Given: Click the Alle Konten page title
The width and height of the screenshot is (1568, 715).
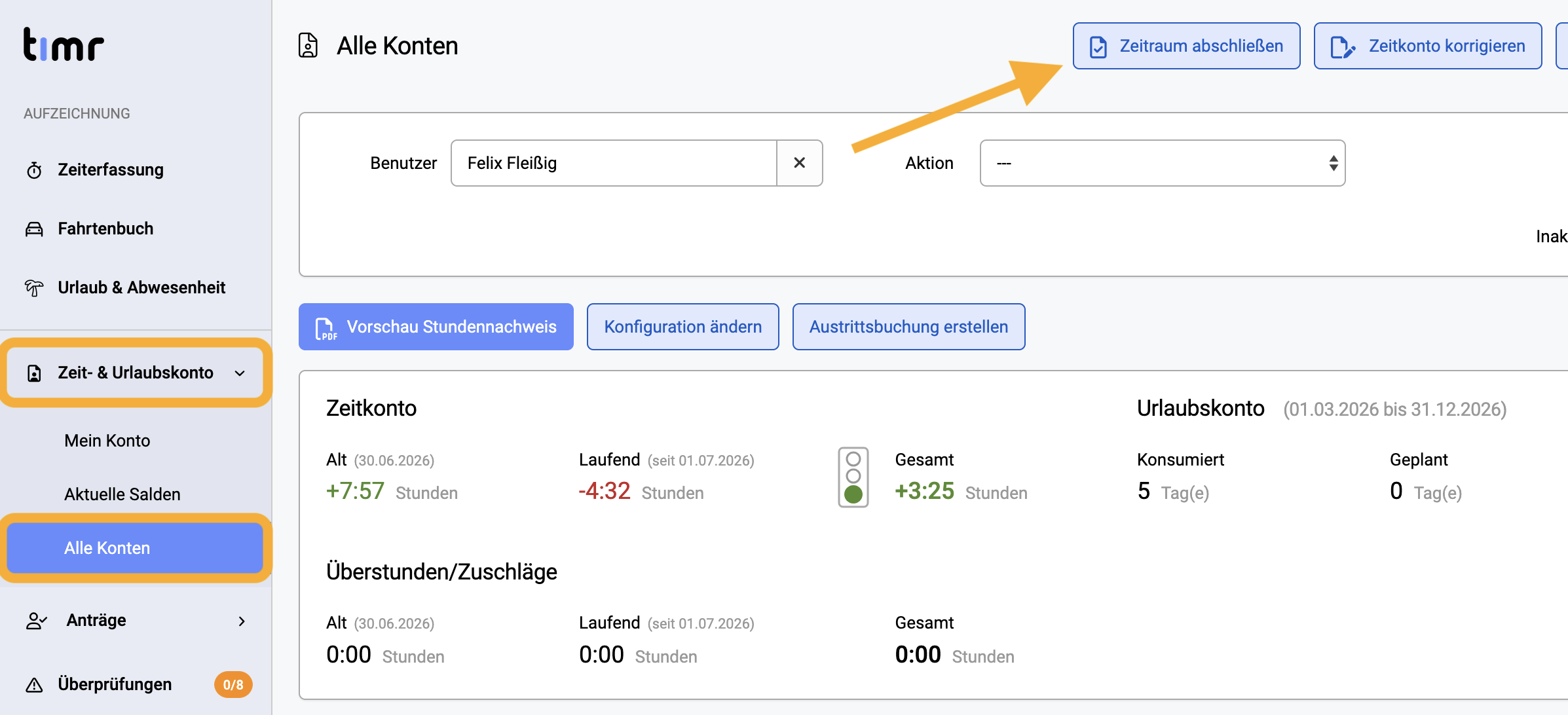Looking at the screenshot, I should point(398,46).
